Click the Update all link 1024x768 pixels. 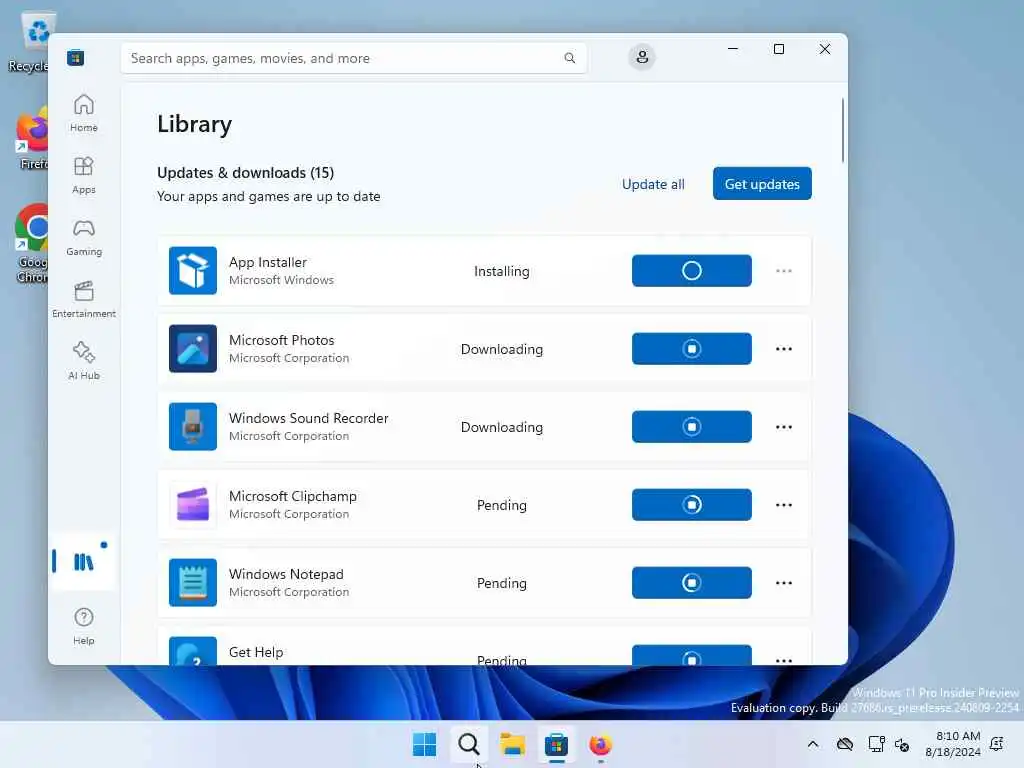click(653, 184)
